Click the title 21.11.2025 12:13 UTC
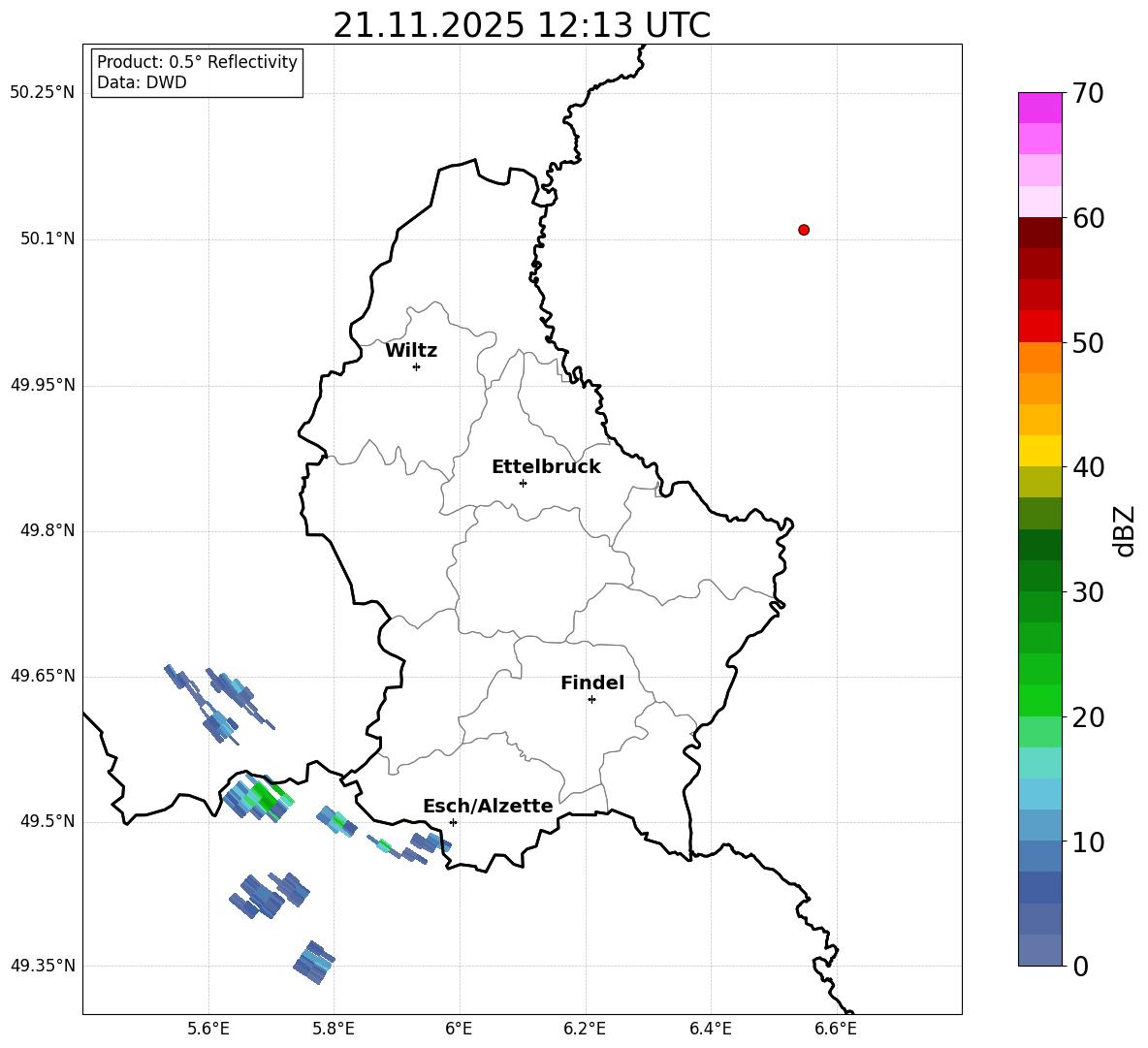Screen dimensions: 1148x1048 (522, 25)
